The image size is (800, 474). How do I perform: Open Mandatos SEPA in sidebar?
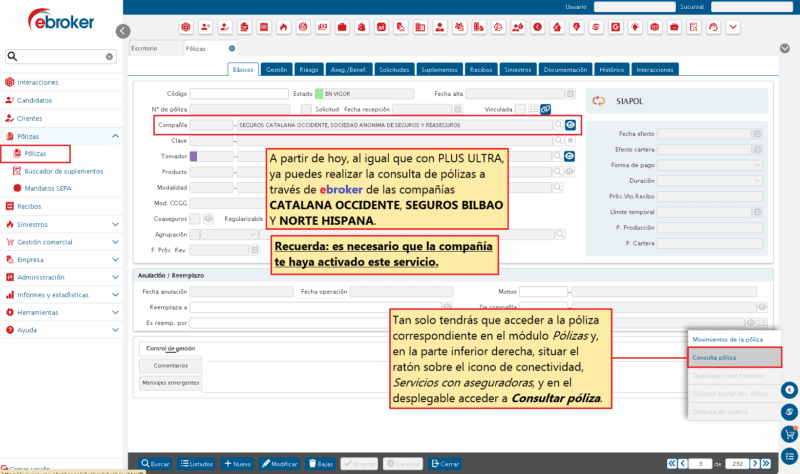(x=48, y=188)
